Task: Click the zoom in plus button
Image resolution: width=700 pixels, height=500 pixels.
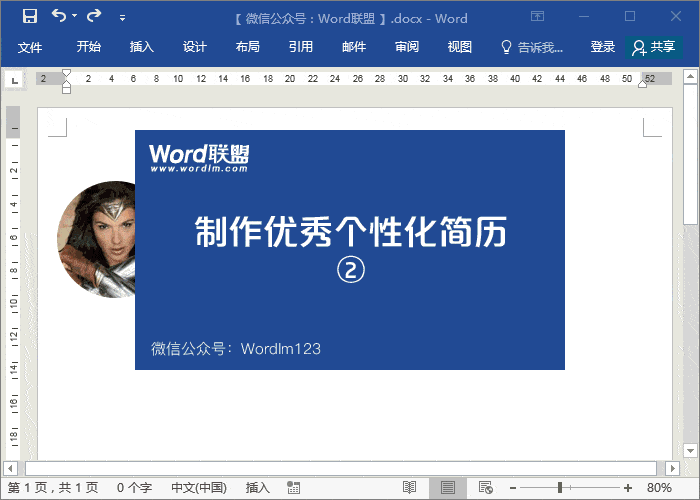Action: pyautogui.click(x=628, y=488)
